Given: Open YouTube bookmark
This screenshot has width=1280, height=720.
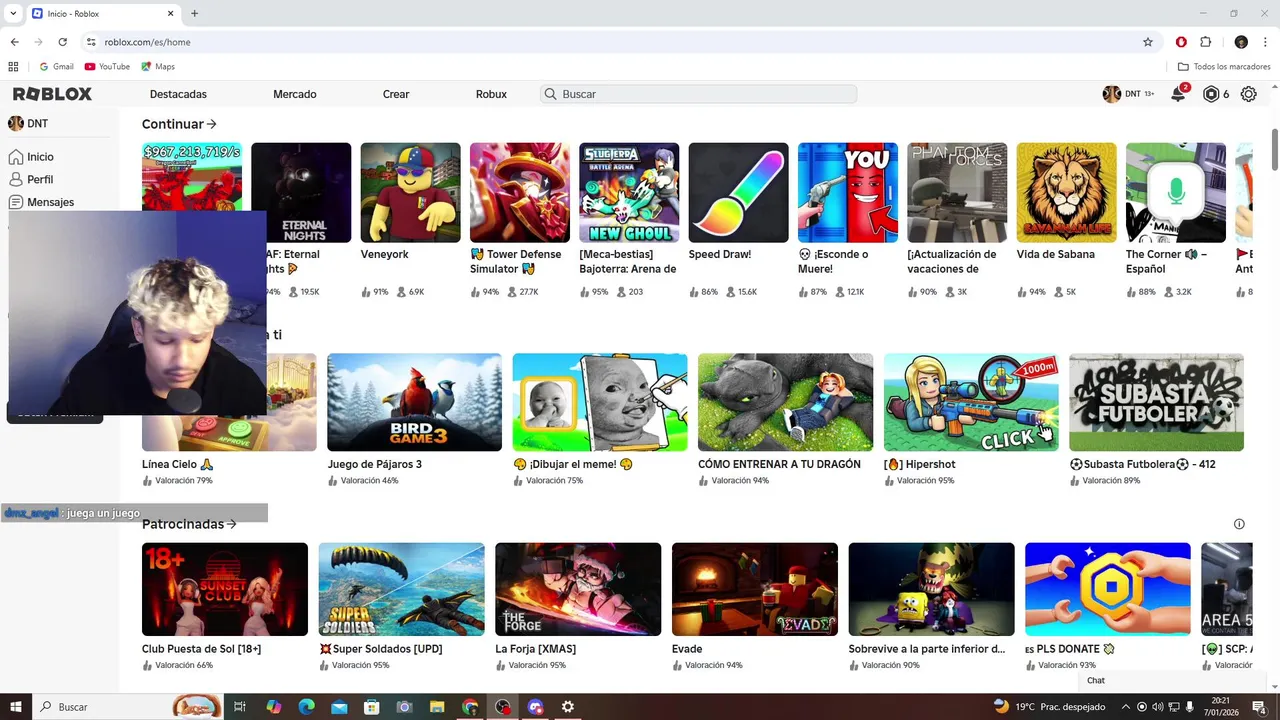Looking at the screenshot, I should pyautogui.click(x=107, y=67).
